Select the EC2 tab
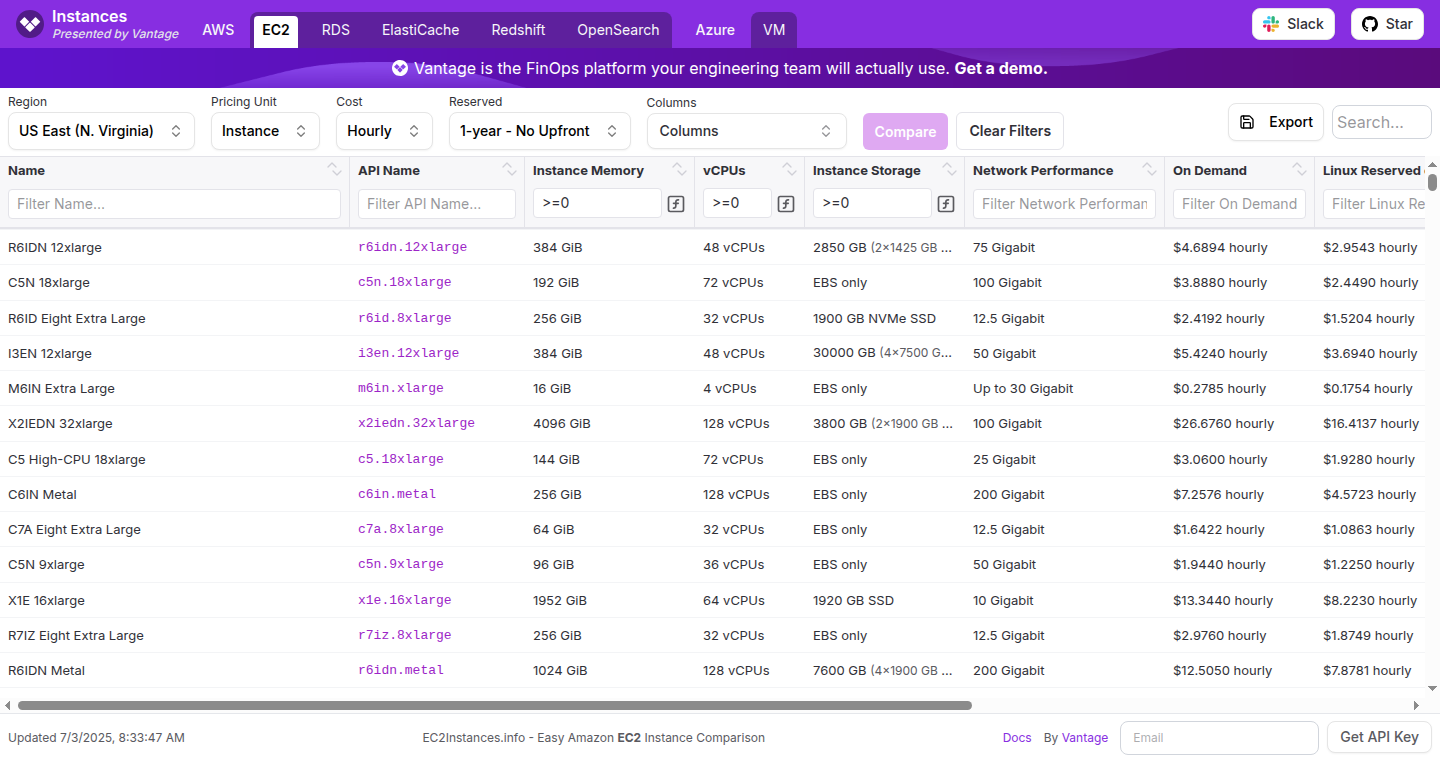 pyautogui.click(x=276, y=30)
